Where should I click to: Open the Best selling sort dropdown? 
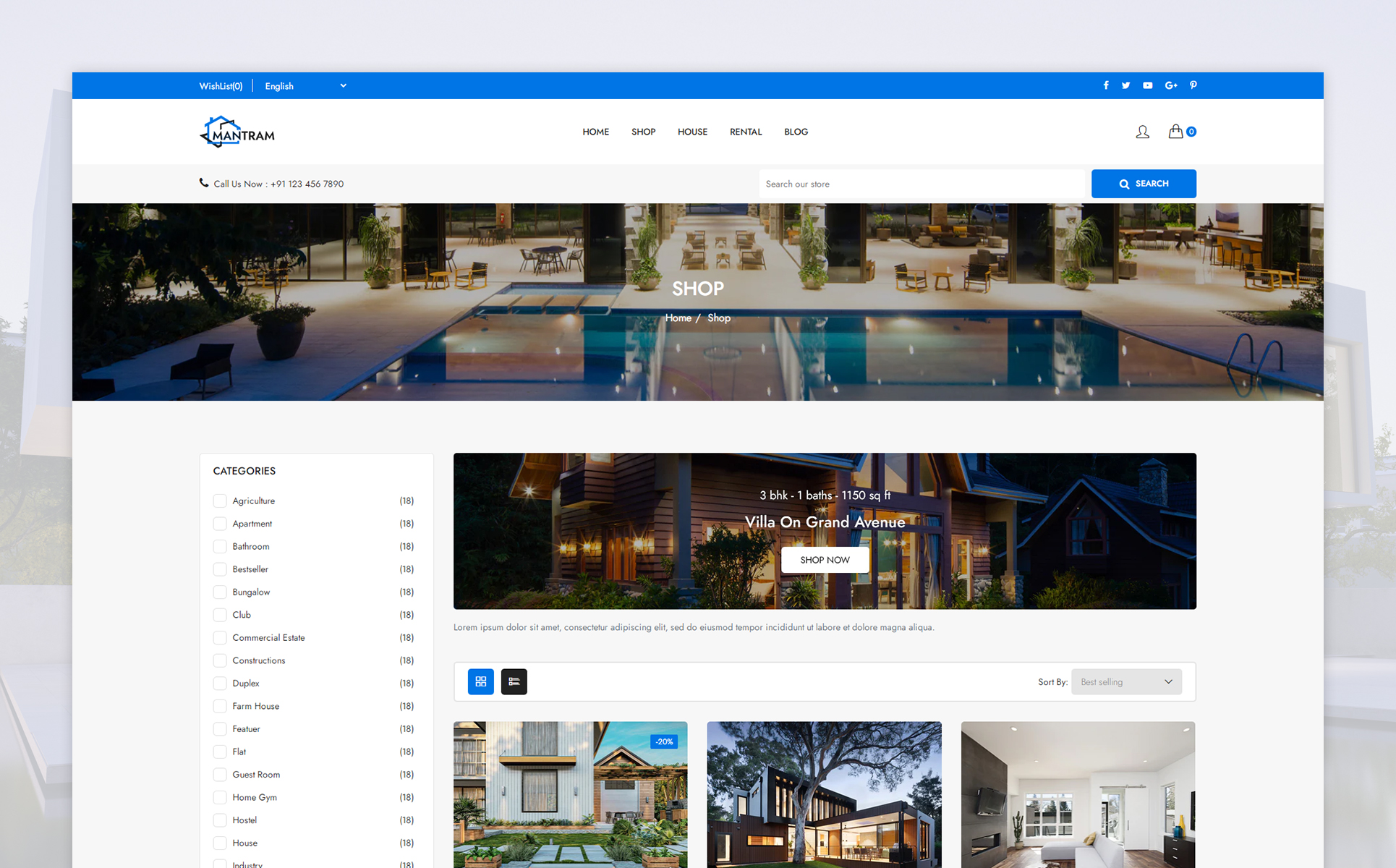pyautogui.click(x=1126, y=682)
